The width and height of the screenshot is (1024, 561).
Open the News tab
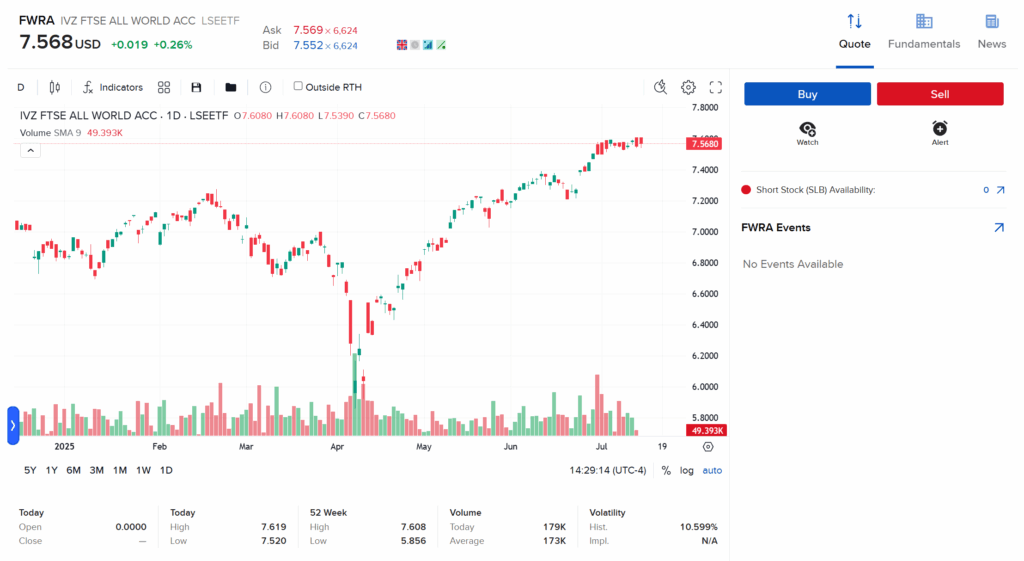(991, 32)
